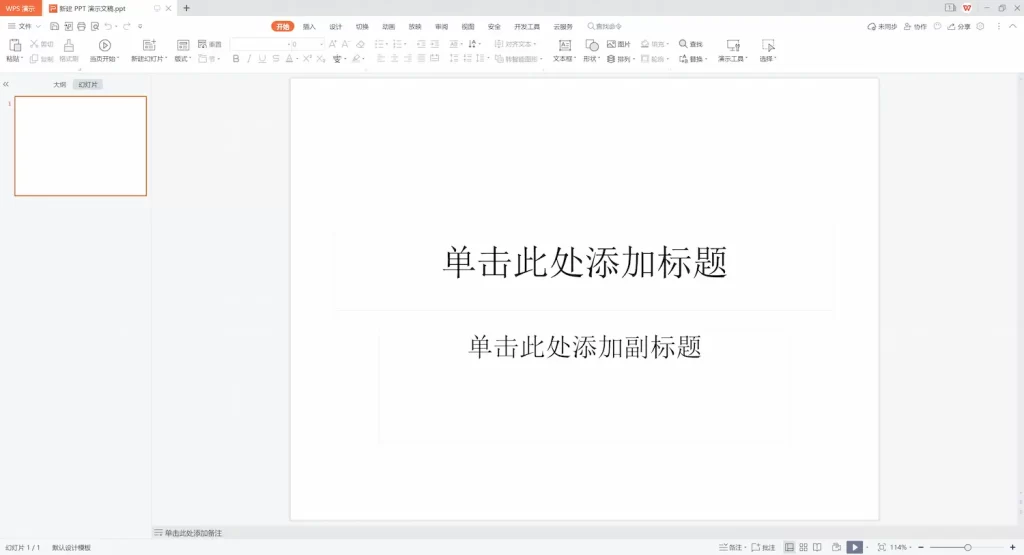The width and height of the screenshot is (1024, 555).
Task: Toggle Italic formatting
Action: click(249, 59)
